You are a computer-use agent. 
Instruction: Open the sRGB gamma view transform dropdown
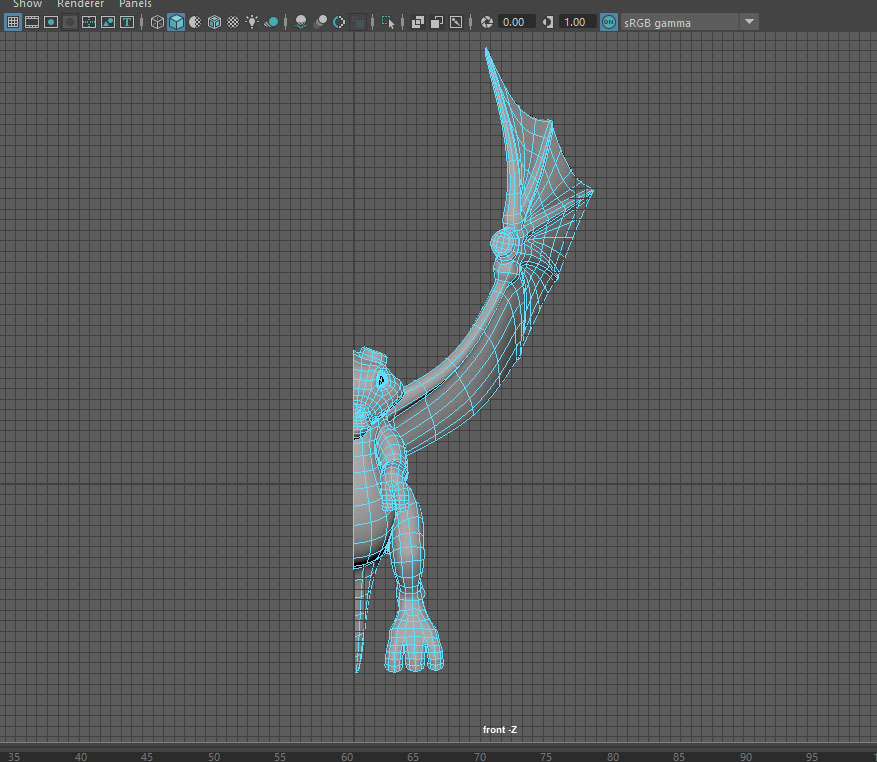click(680, 22)
